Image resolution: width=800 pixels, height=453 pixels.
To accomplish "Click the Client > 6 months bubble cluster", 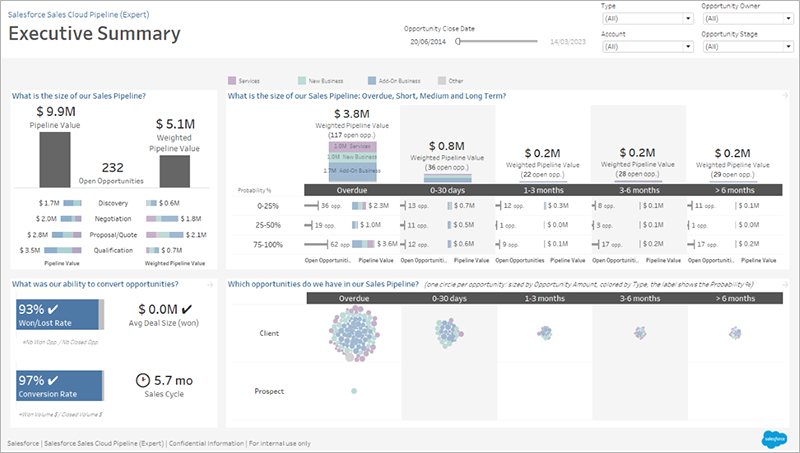I will tap(735, 333).
